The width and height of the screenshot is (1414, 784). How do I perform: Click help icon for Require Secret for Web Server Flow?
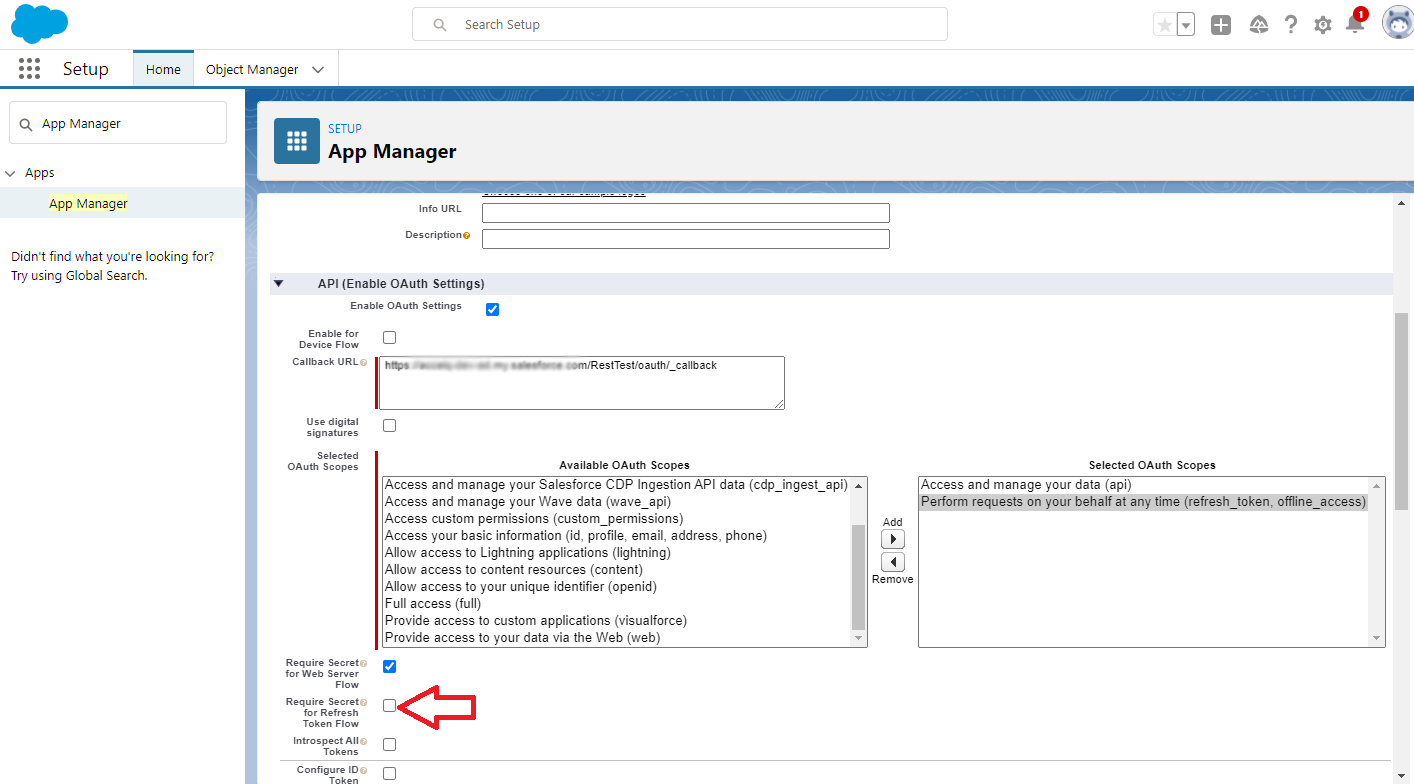pos(363,664)
